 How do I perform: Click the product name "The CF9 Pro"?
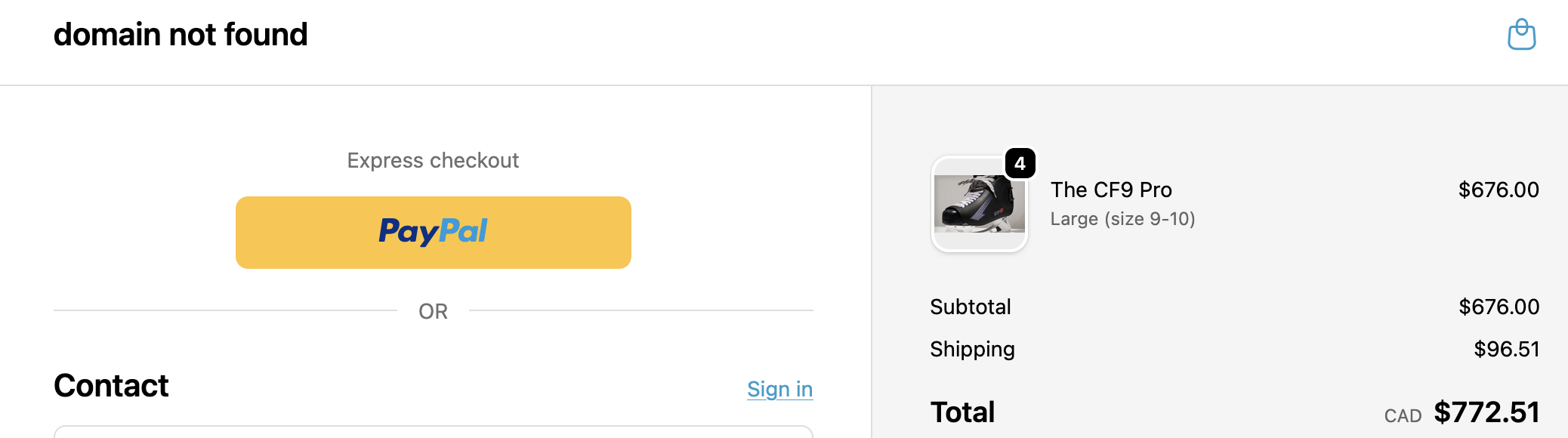point(1111,190)
